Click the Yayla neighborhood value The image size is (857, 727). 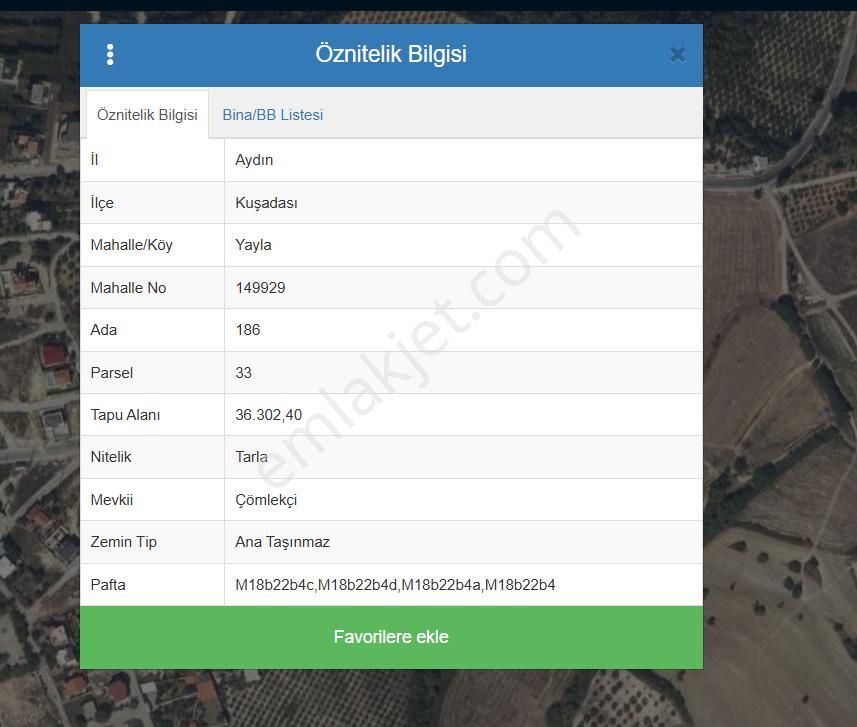253,245
